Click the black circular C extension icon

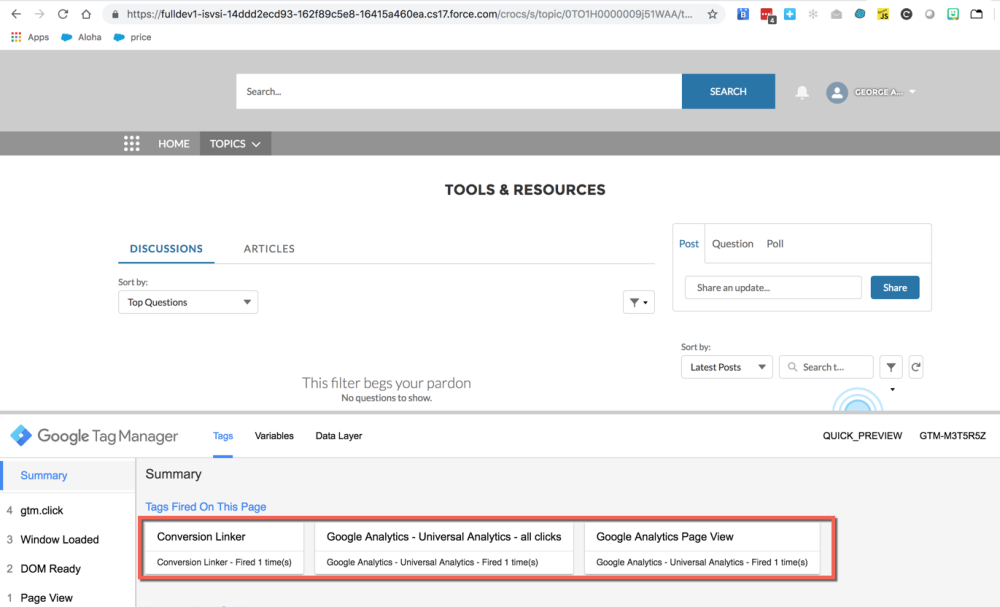906,14
